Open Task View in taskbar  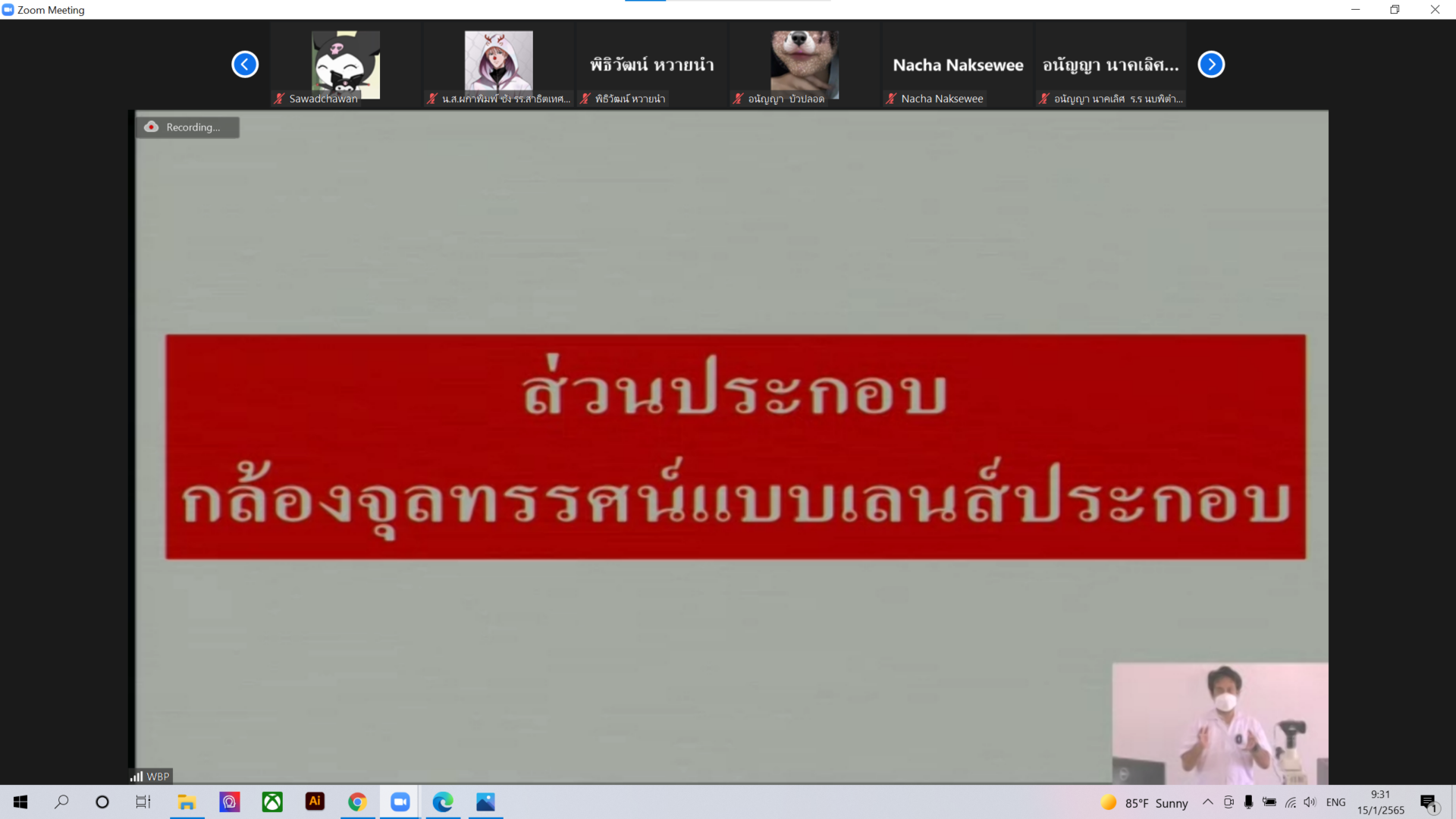pyautogui.click(x=143, y=802)
